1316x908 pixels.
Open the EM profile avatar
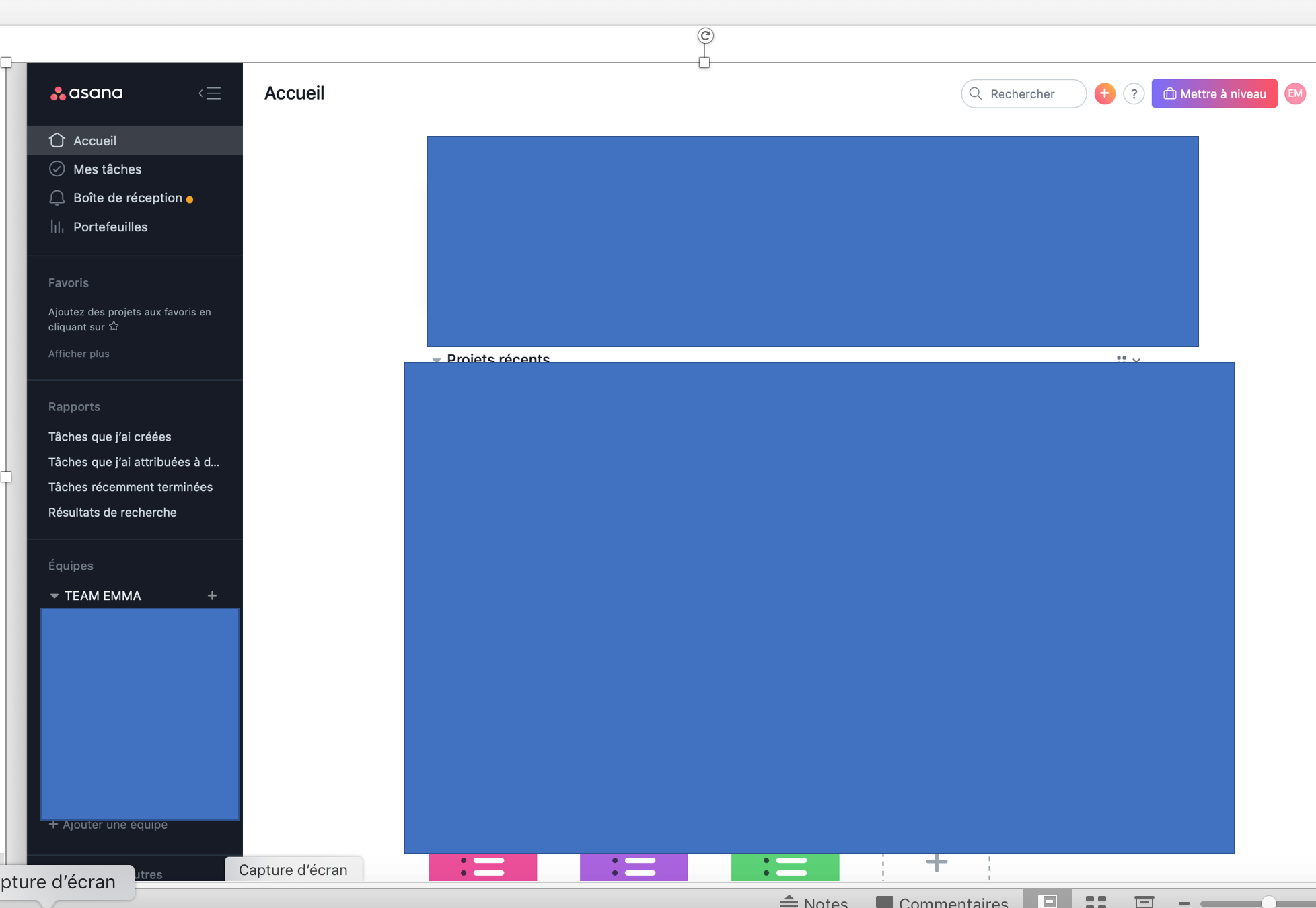(x=1295, y=93)
